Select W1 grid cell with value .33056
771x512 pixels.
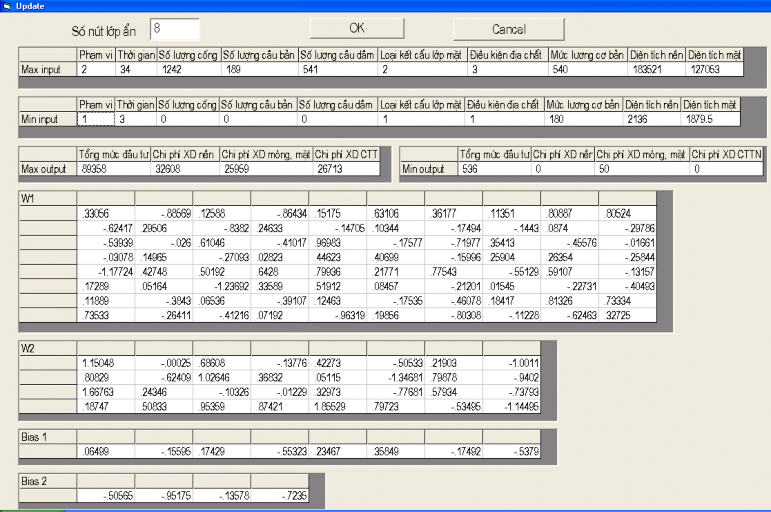(106, 213)
